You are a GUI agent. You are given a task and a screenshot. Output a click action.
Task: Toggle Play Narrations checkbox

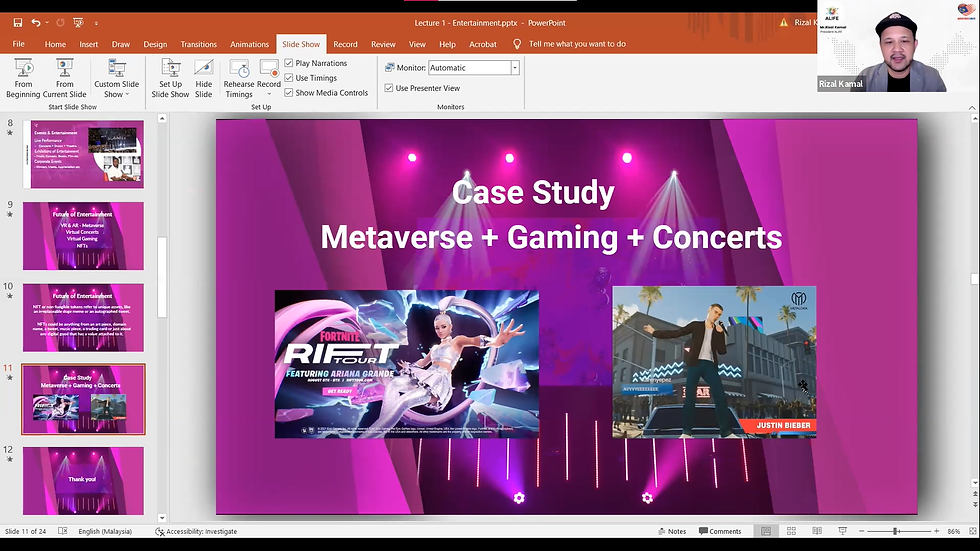pos(289,63)
